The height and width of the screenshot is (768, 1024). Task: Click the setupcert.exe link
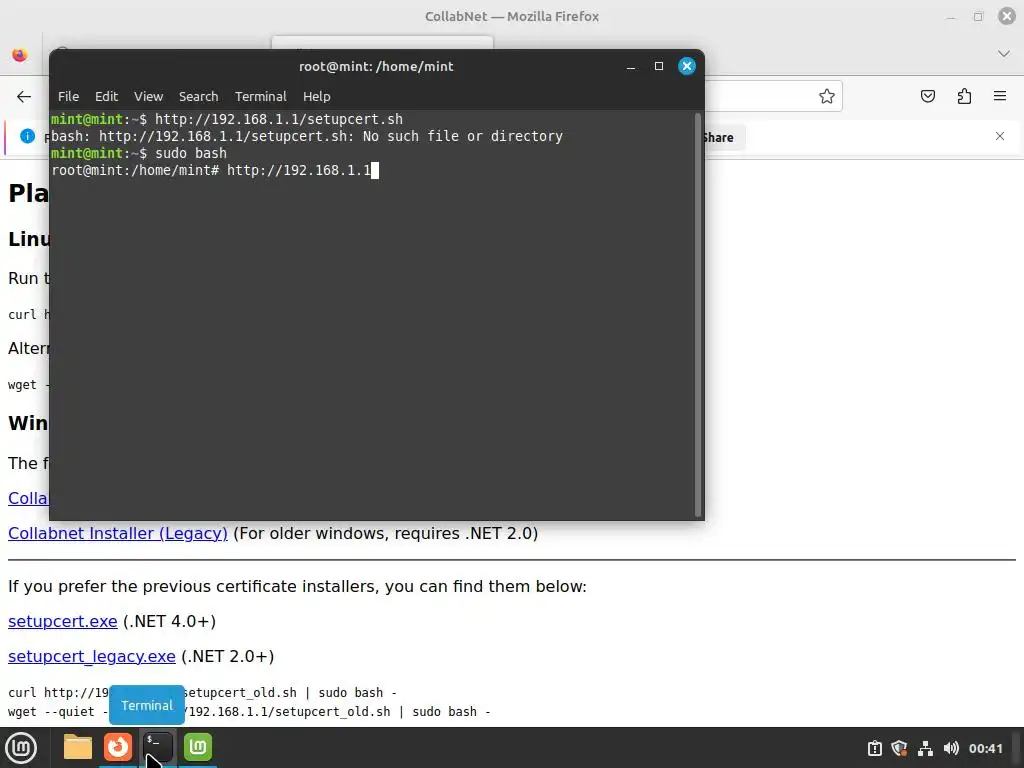[x=63, y=621]
